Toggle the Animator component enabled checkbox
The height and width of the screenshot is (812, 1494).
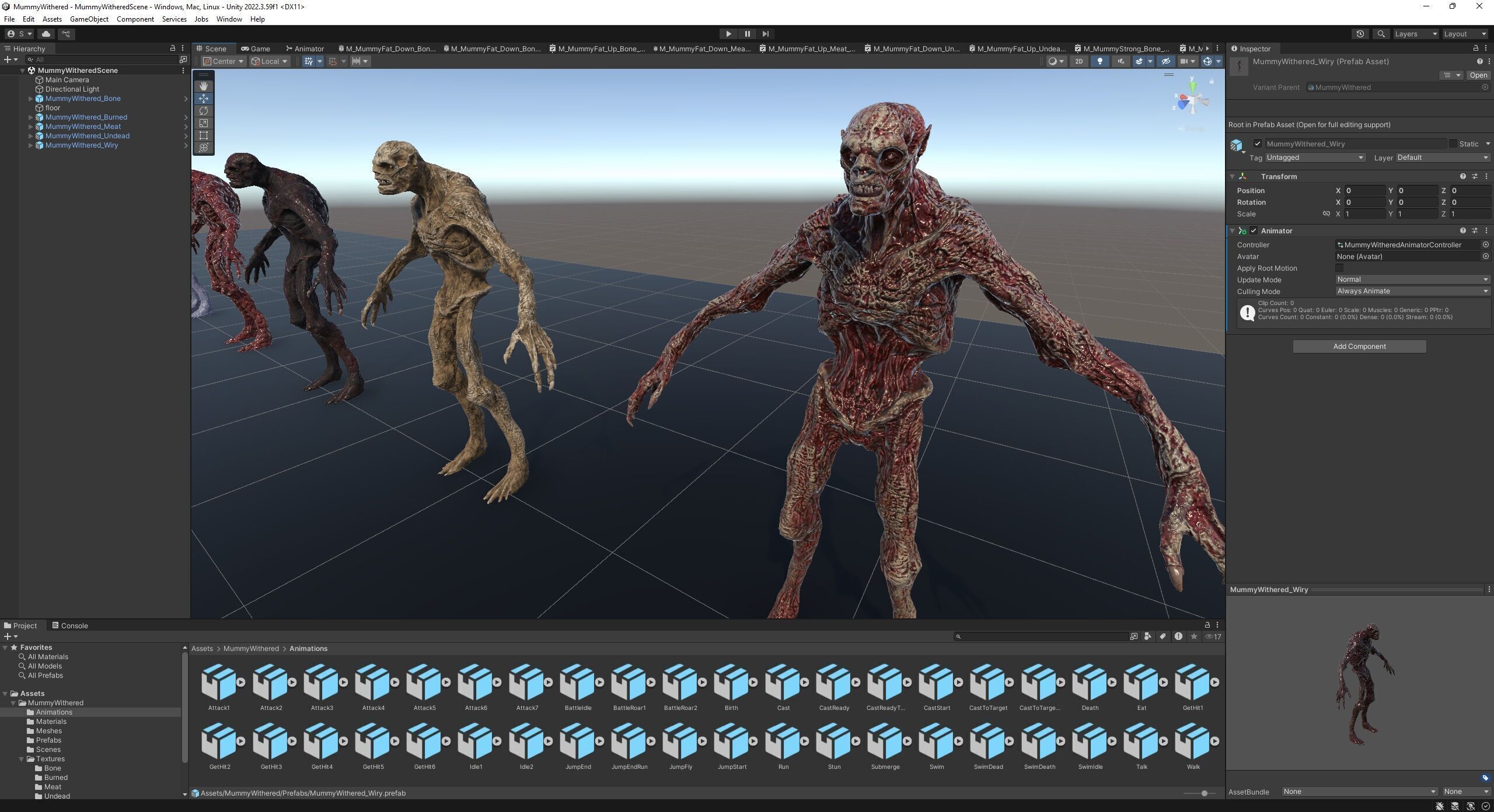tap(1254, 231)
